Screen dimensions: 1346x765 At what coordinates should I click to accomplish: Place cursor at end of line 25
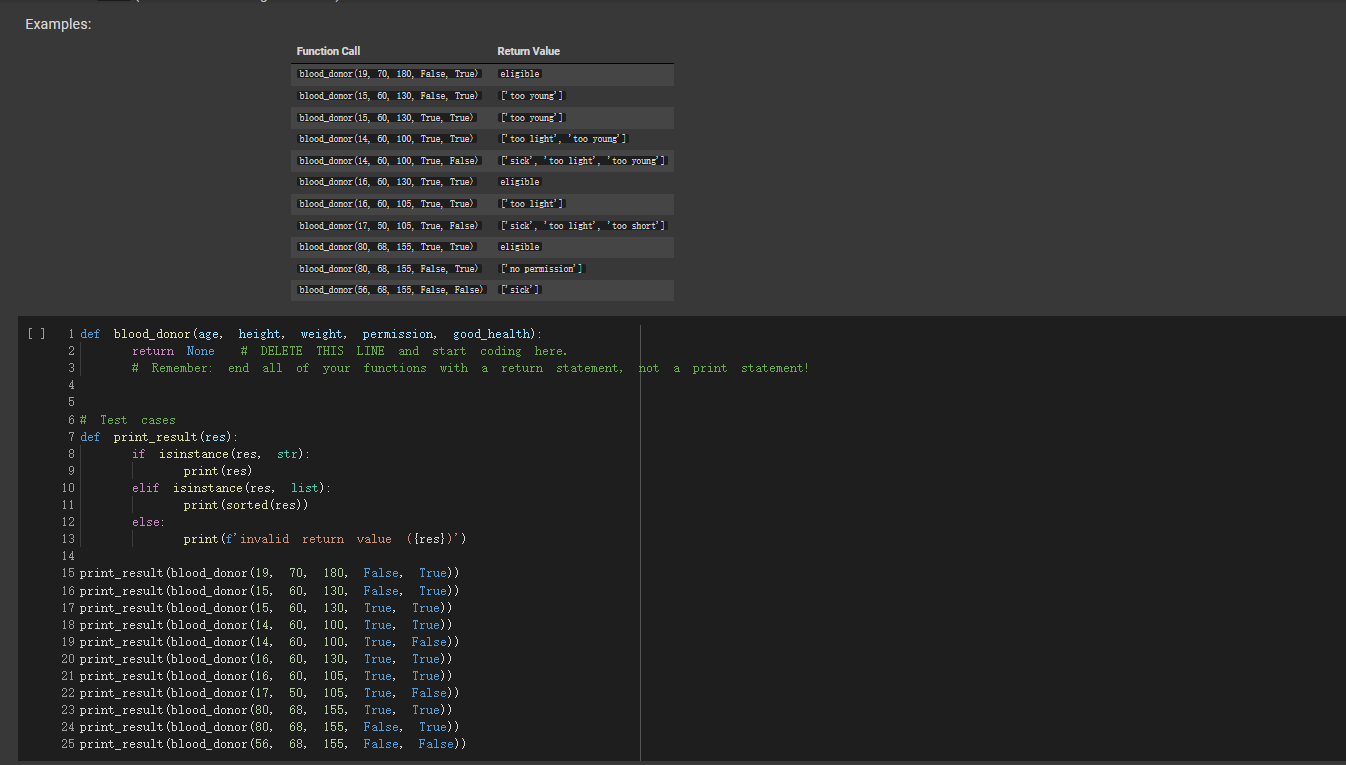(467, 744)
